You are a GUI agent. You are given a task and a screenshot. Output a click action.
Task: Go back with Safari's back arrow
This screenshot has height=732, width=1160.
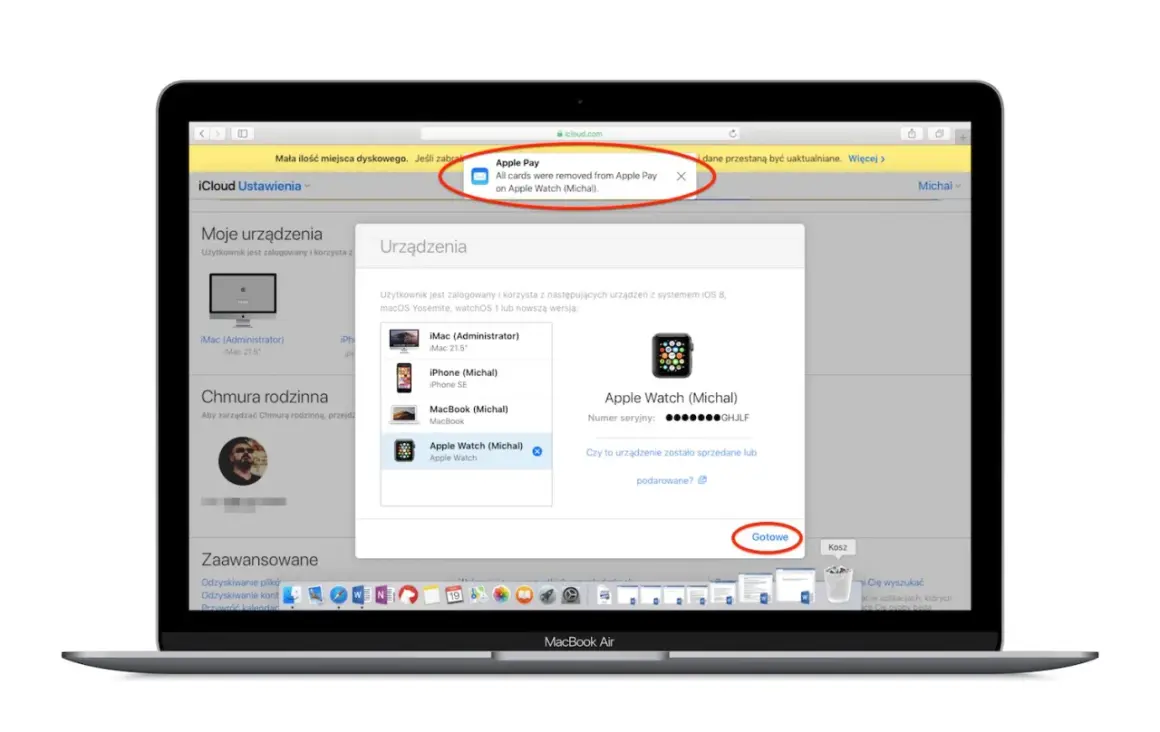tap(202, 134)
